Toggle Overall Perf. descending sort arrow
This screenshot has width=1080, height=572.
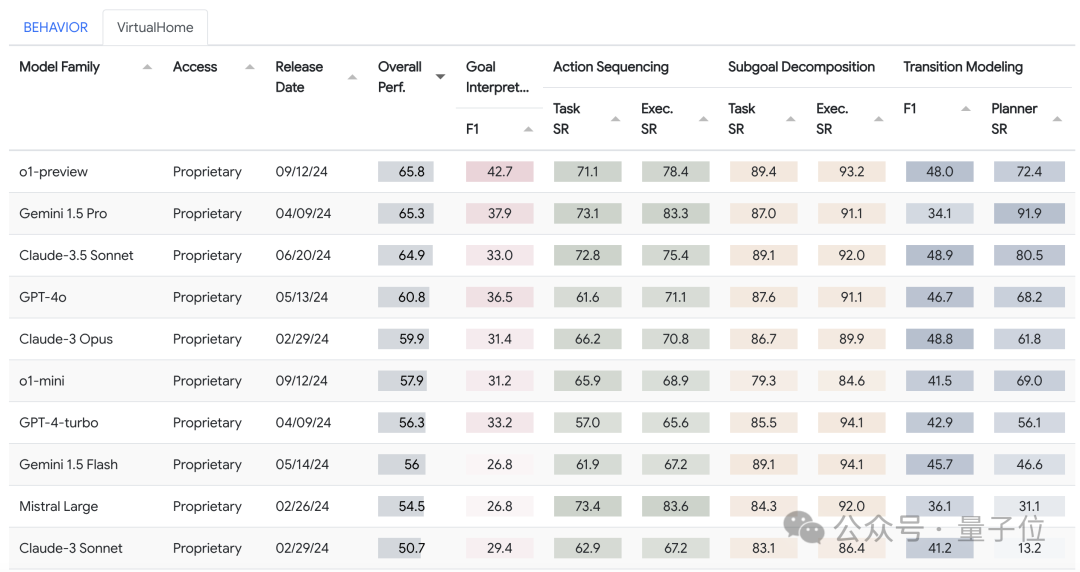click(440, 77)
